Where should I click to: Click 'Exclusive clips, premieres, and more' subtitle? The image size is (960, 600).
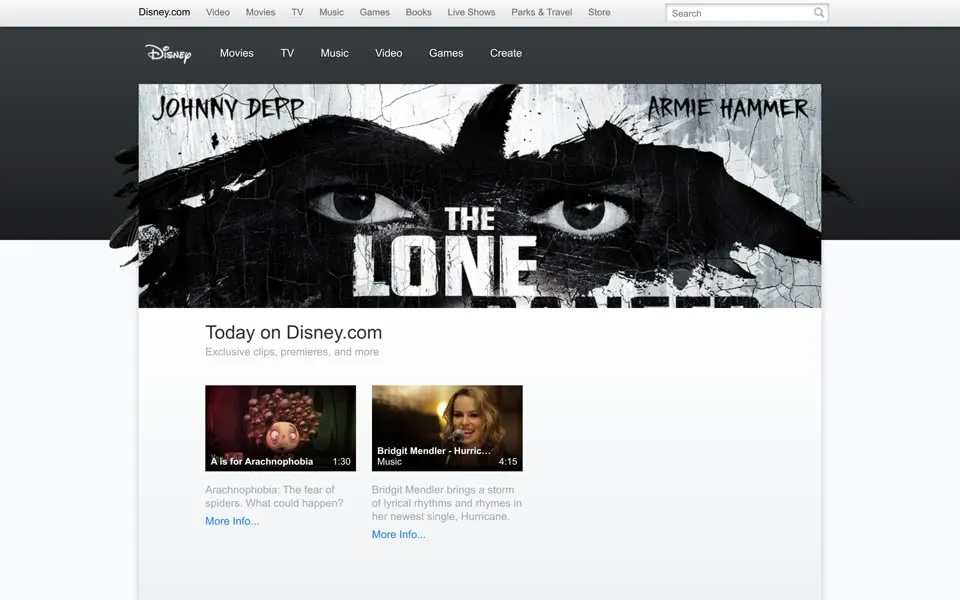[x=292, y=352]
